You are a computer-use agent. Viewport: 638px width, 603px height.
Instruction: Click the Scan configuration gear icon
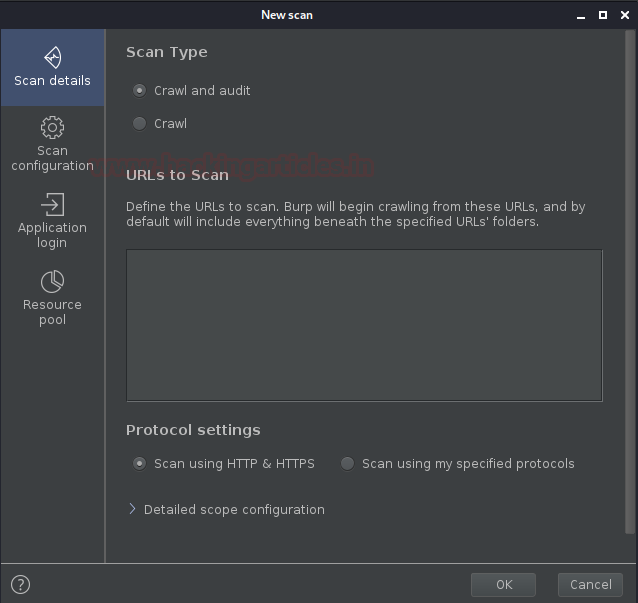tap(52, 127)
